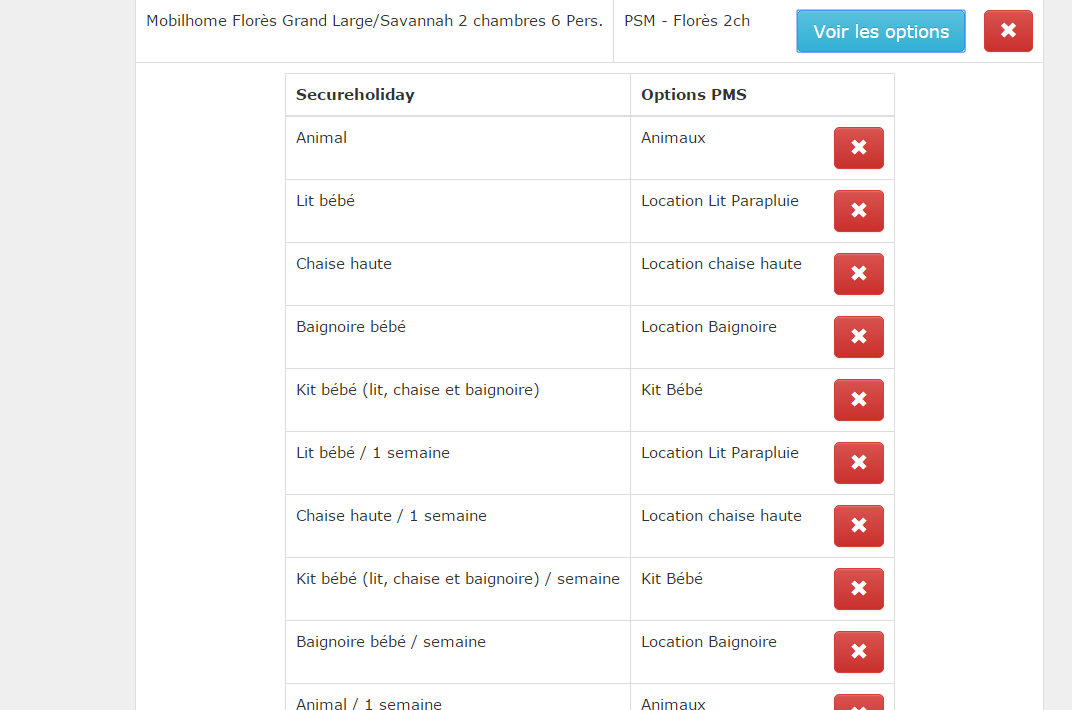The height and width of the screenshot is (710, 1072).
Task: Click the Location Lit Parapluie text for Lit bébé
Action: pyautogui.click(x=720, y=201)
